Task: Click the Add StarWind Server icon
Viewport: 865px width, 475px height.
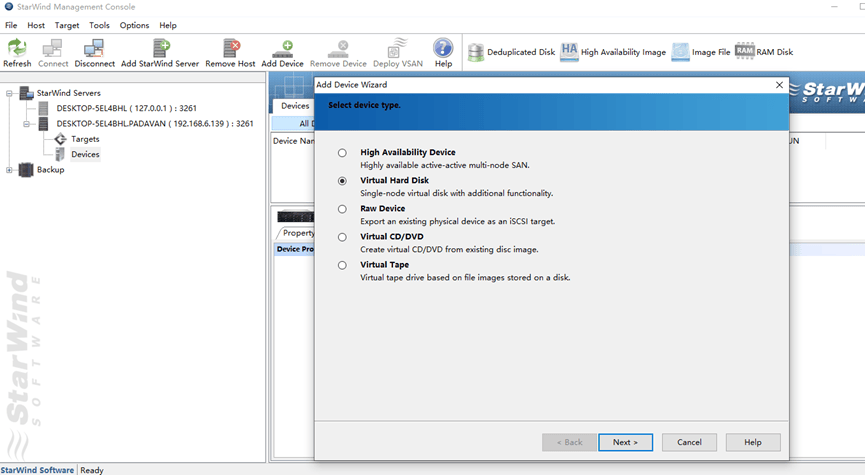Action: click(161, 47)
